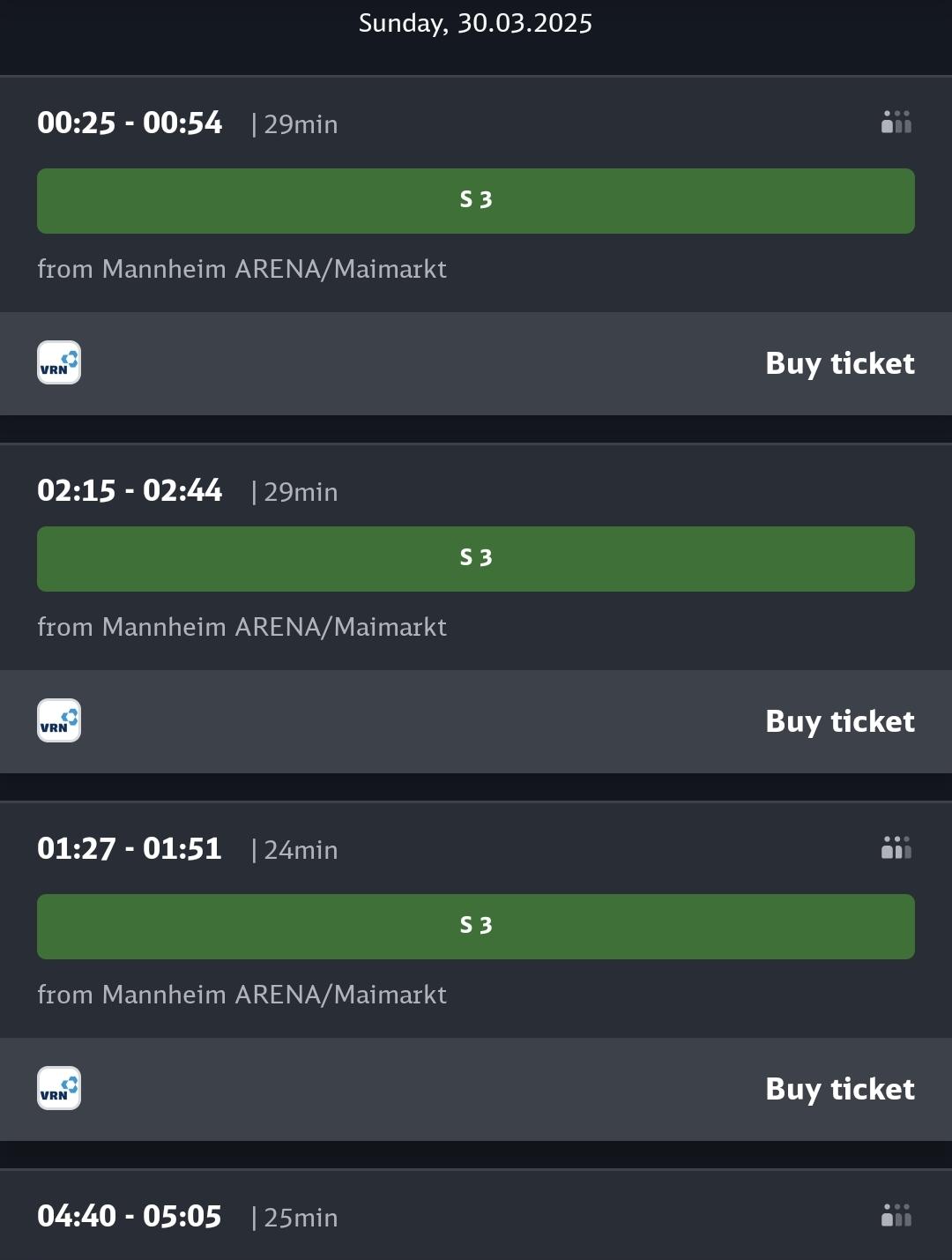Tap occupancy icon for 00:25 connection

click(896, 122)
